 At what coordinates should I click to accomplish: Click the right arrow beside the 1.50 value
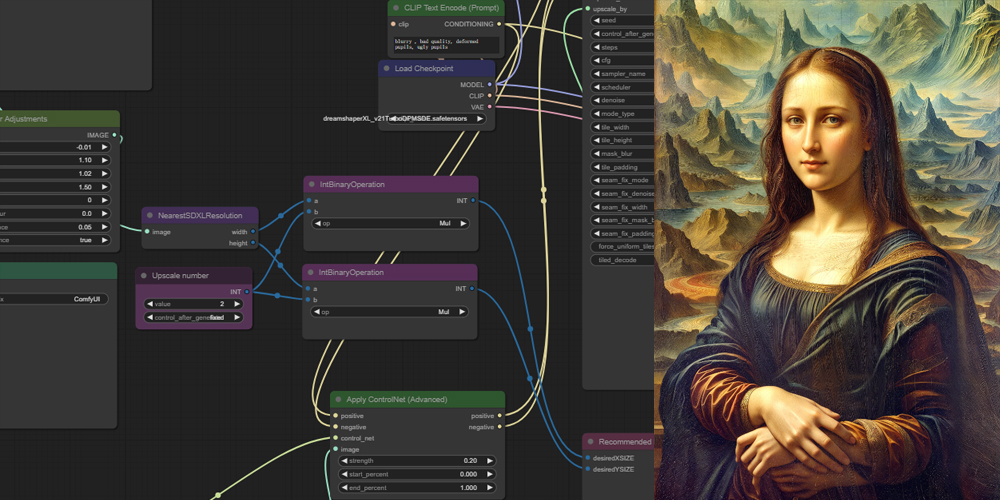105,187
